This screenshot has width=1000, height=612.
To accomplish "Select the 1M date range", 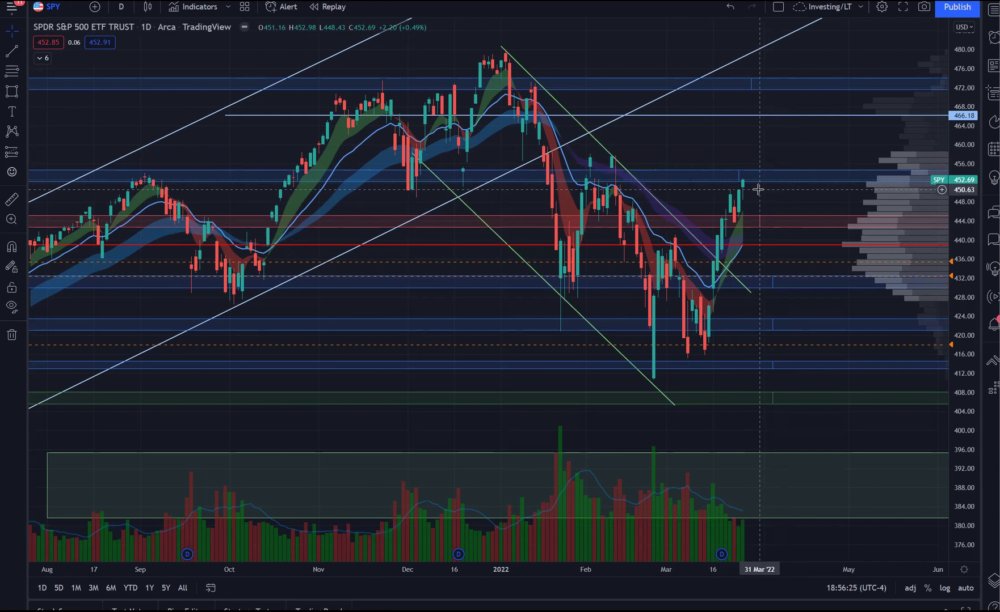I will 76,588.
